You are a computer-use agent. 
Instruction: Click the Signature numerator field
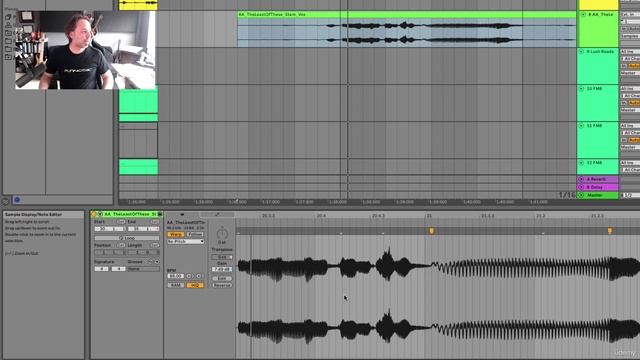[x=101, y=269]
